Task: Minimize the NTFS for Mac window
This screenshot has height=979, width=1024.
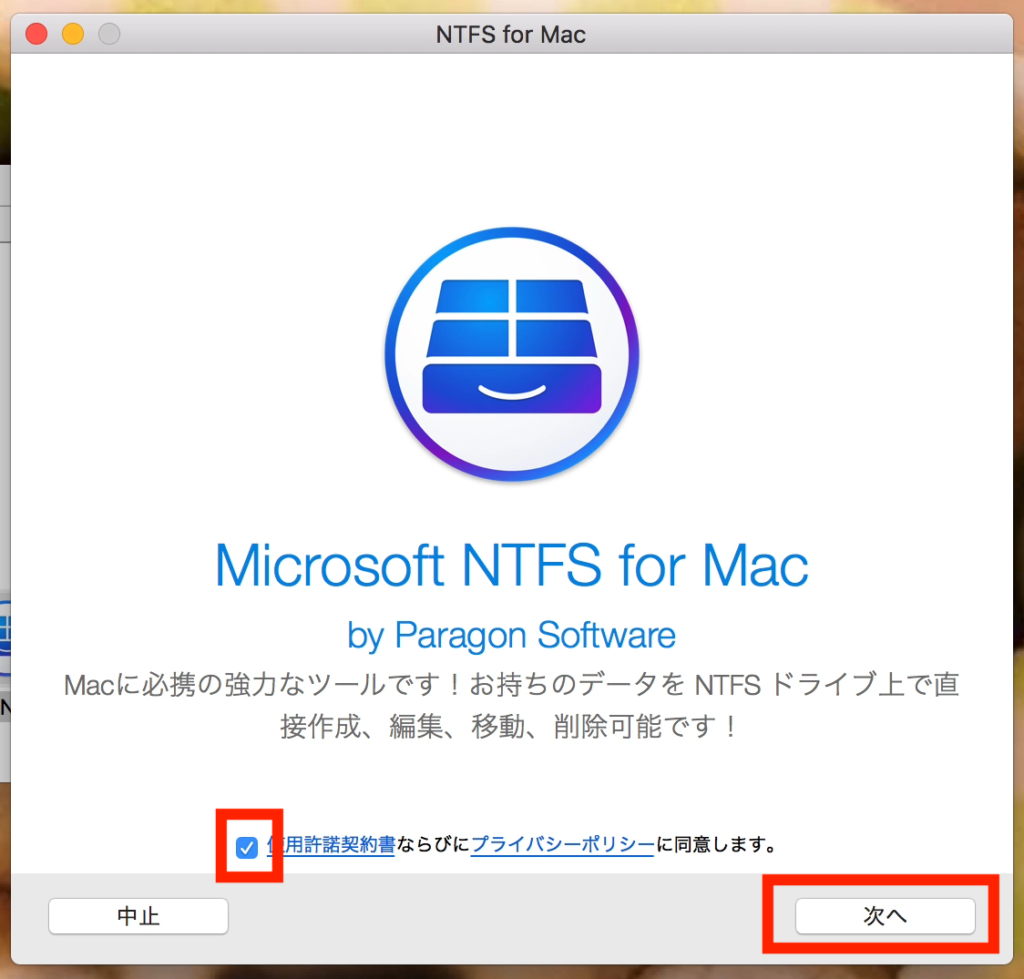Action: click(73, 34)
